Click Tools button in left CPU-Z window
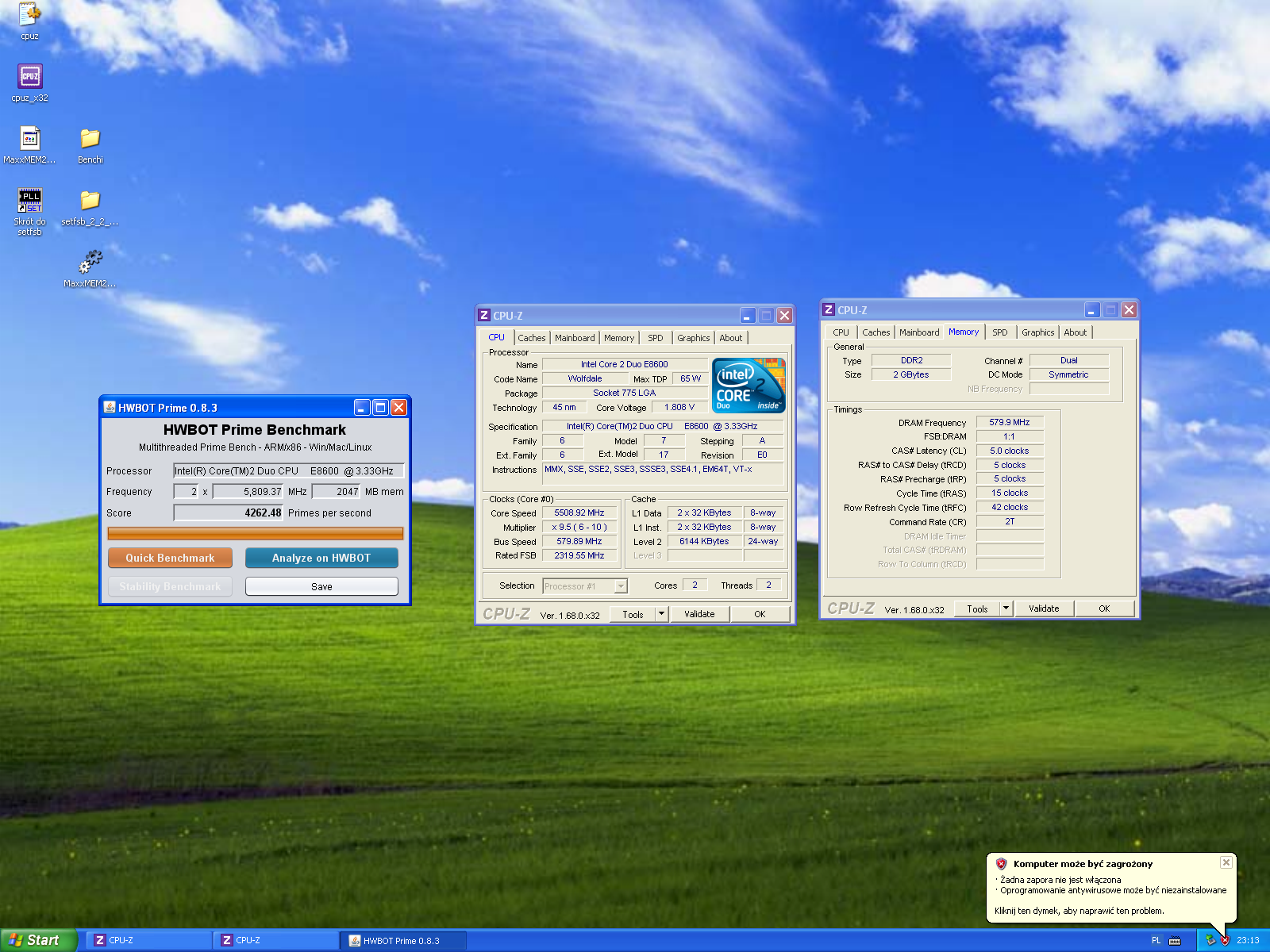 click(x=633, y=614)
